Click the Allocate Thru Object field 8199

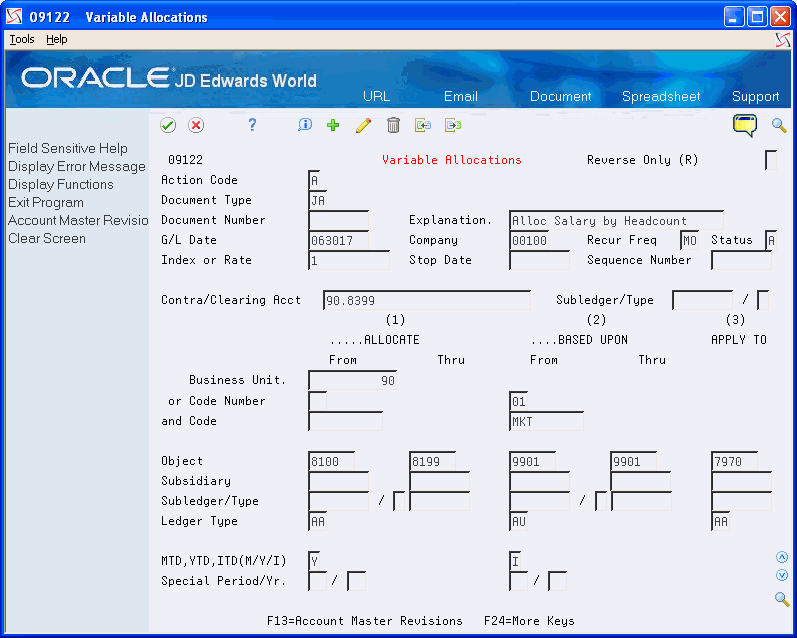pos(433,462)
